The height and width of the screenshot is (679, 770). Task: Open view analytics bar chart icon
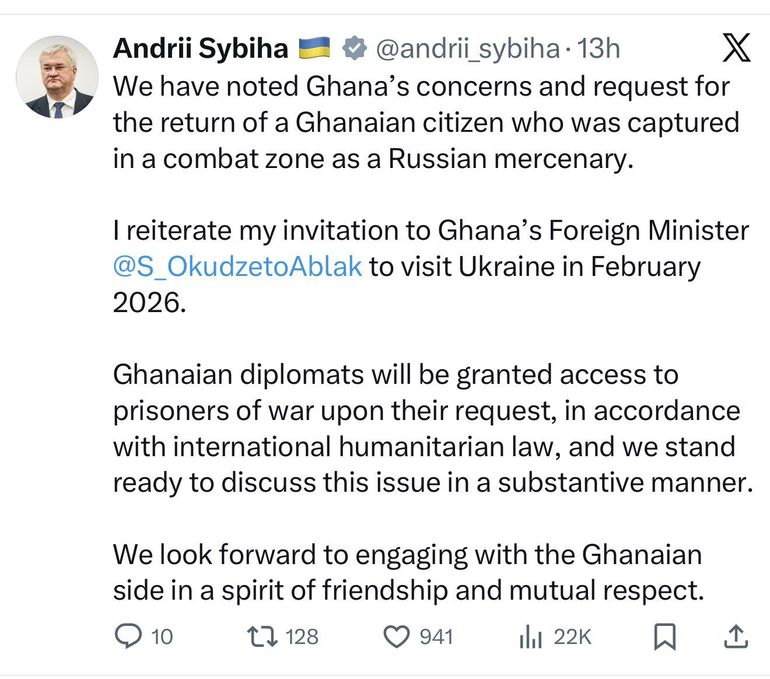(529, 636)
